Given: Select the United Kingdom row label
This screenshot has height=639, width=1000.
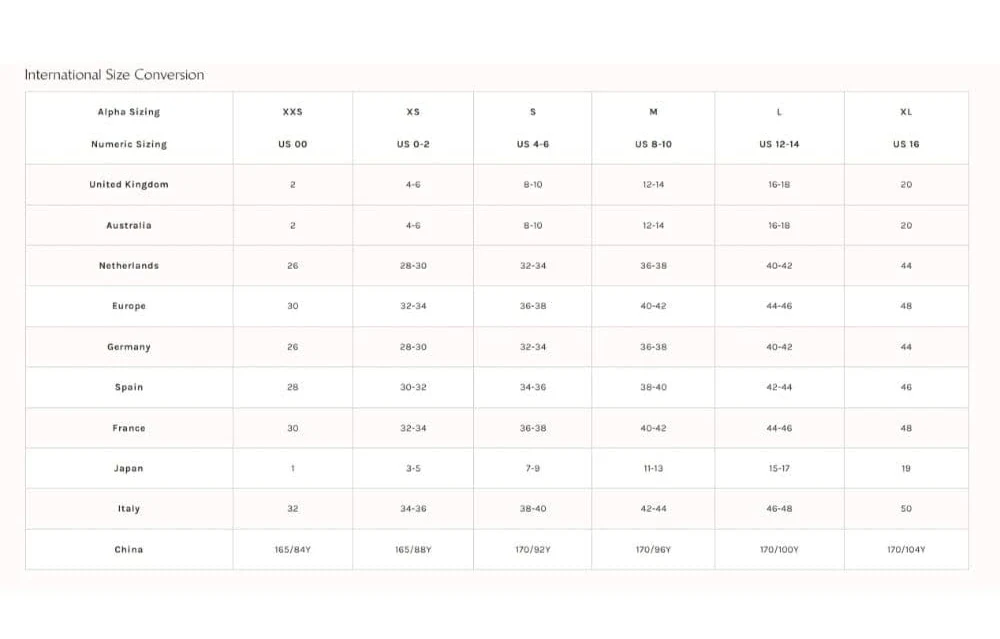Looking at the screenshot, I should (x=128, y=185).
